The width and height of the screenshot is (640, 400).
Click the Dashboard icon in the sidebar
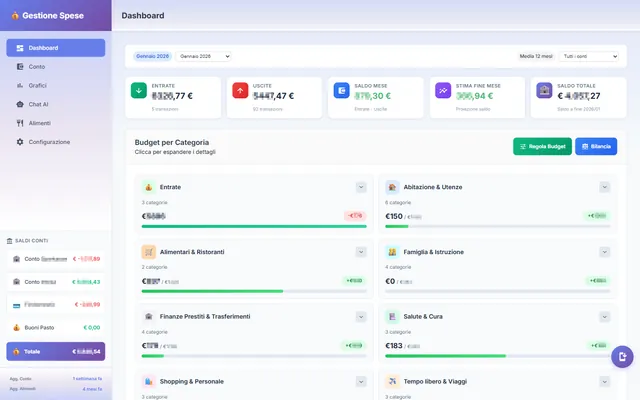(20, 48)
